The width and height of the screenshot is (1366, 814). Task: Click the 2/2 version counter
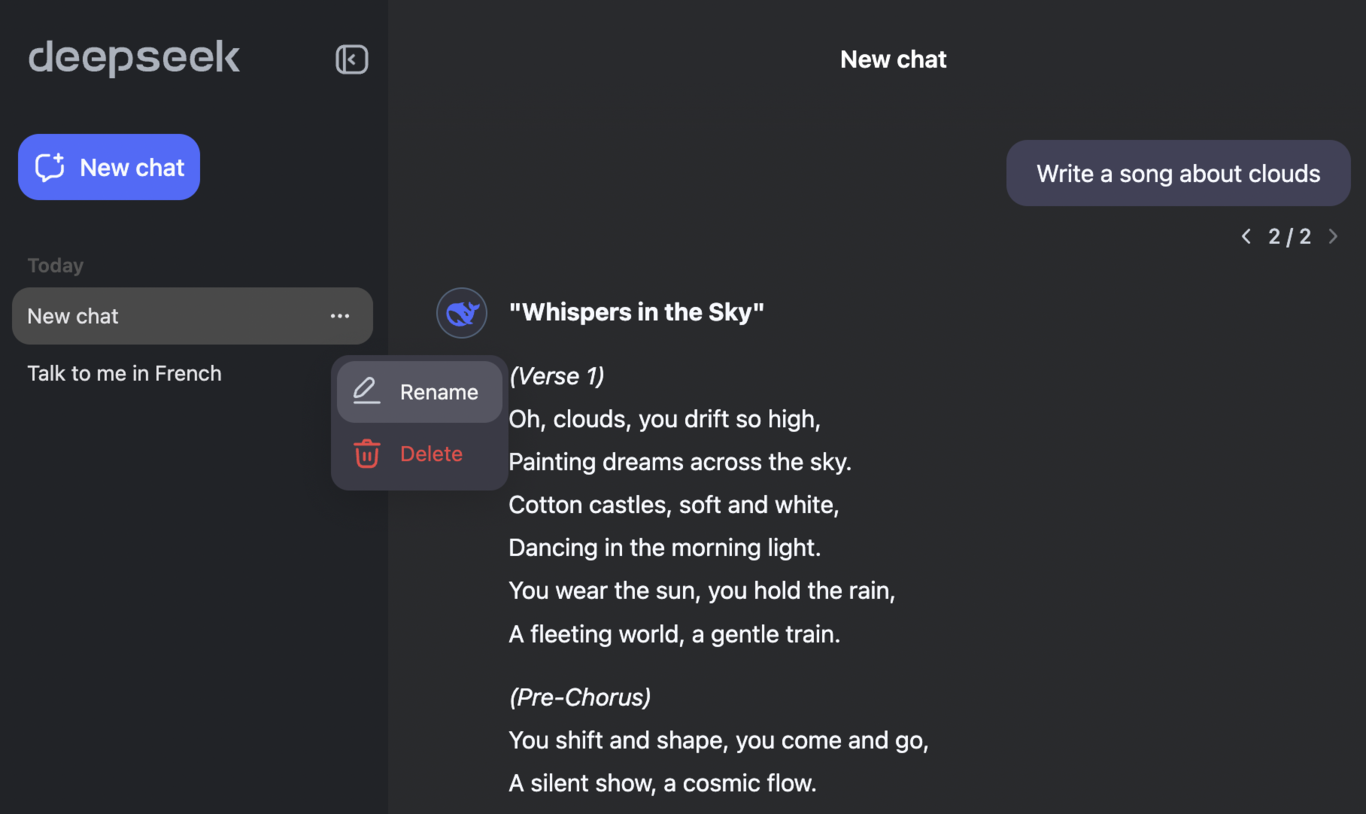click(x=1290, y=236)
